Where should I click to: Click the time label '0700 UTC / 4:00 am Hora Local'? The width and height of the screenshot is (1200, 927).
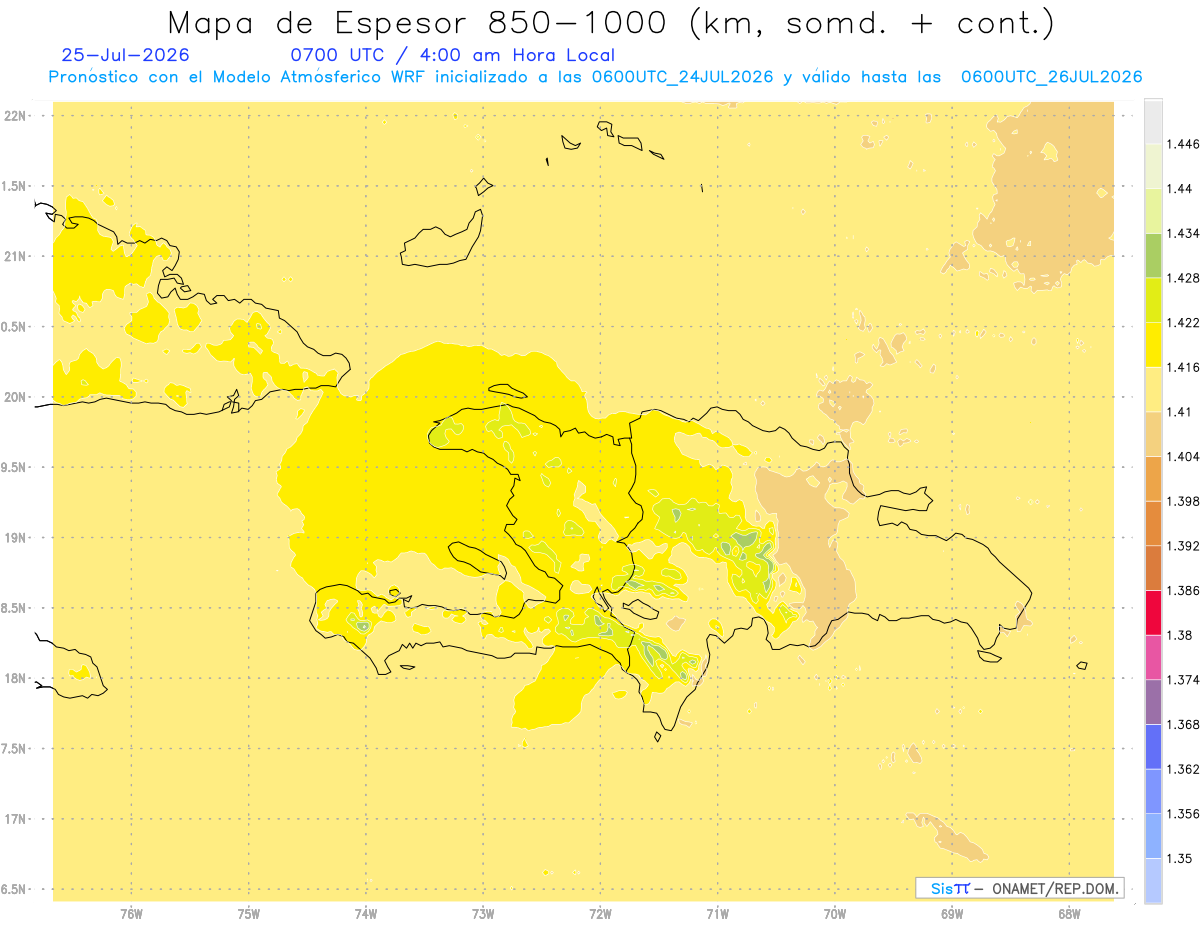452,56
